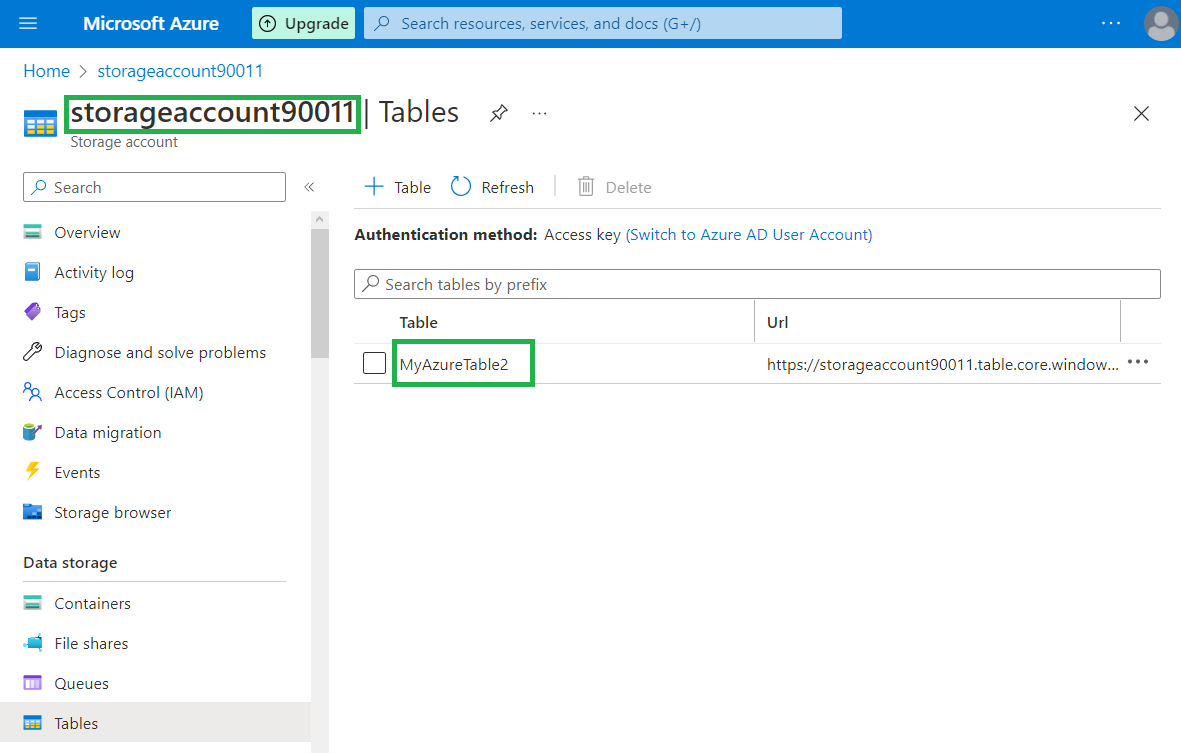This screenshot has height=753, width=1181.
Task: Click the MyAzureTable2 URL cell
Action: [x=942, y=364]
